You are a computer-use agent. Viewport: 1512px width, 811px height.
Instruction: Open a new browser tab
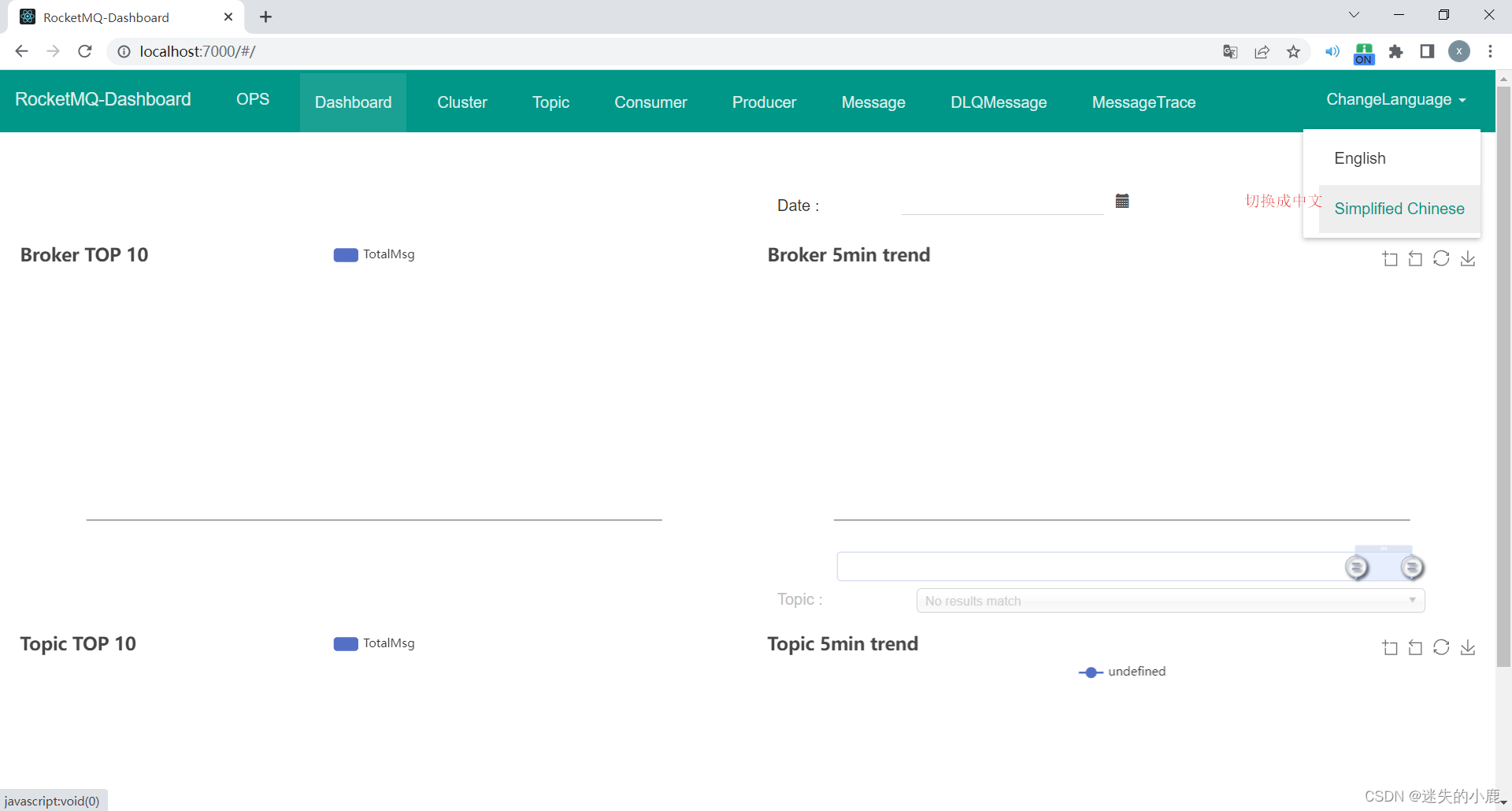265,17
